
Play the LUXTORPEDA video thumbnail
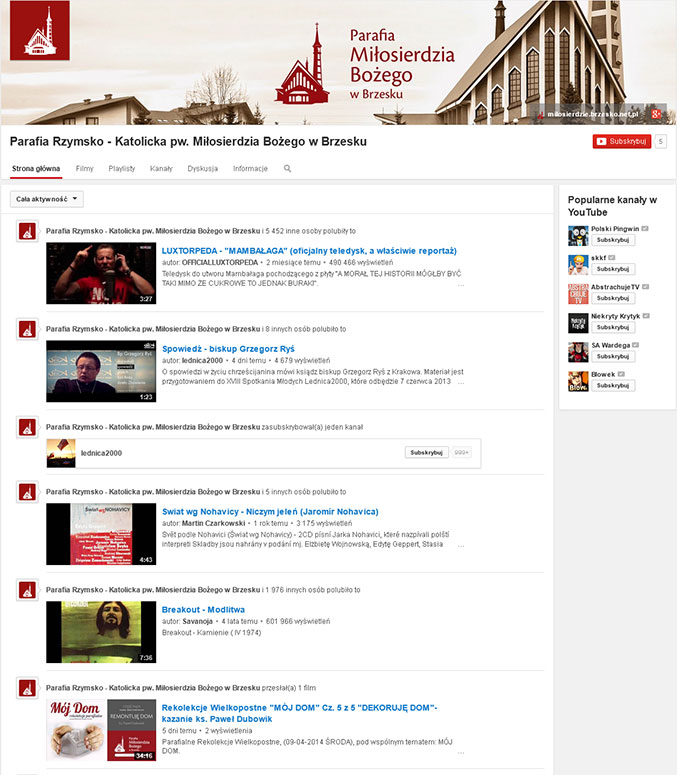(101, 273)
